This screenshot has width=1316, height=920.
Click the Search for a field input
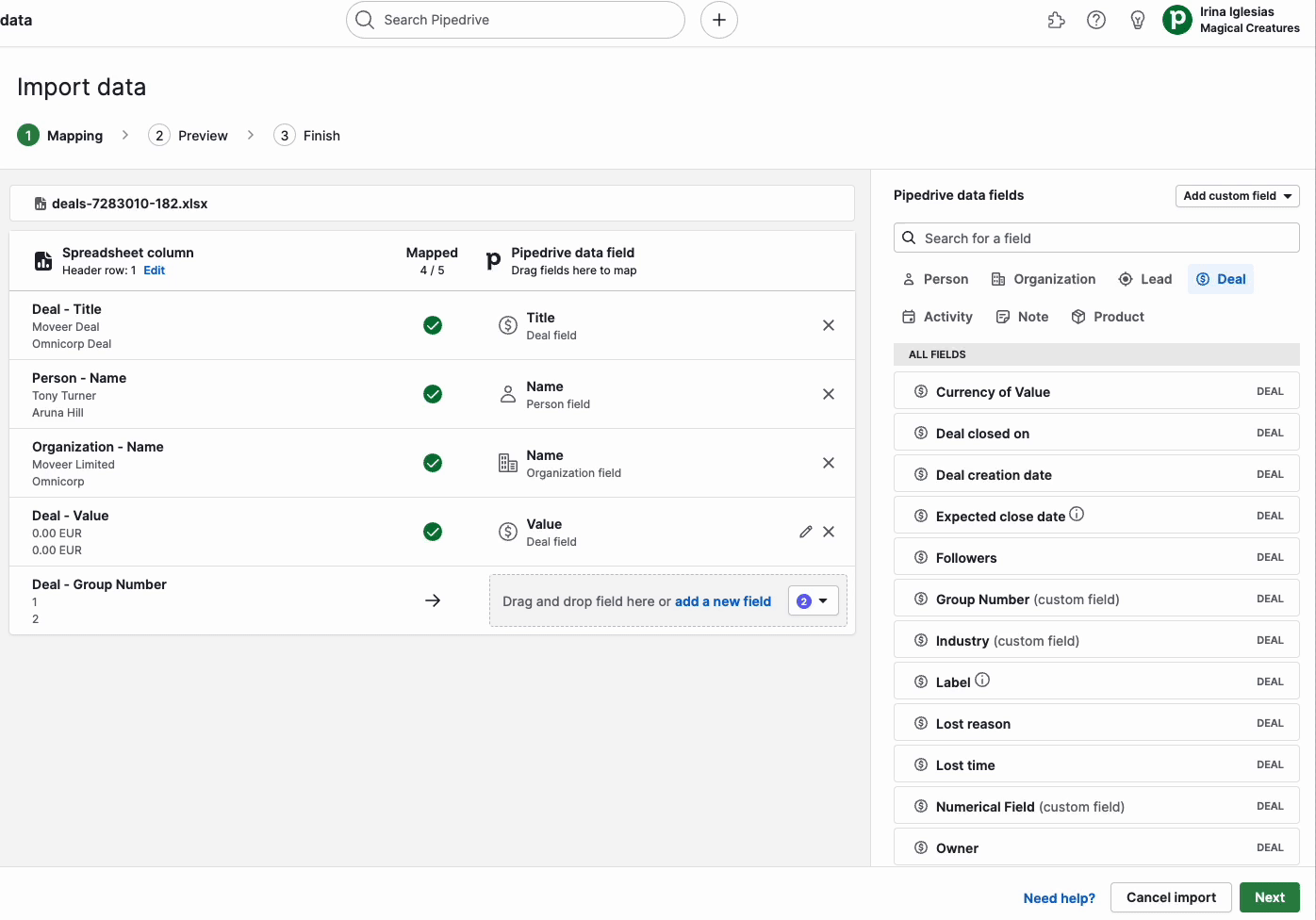[1095, 238]
